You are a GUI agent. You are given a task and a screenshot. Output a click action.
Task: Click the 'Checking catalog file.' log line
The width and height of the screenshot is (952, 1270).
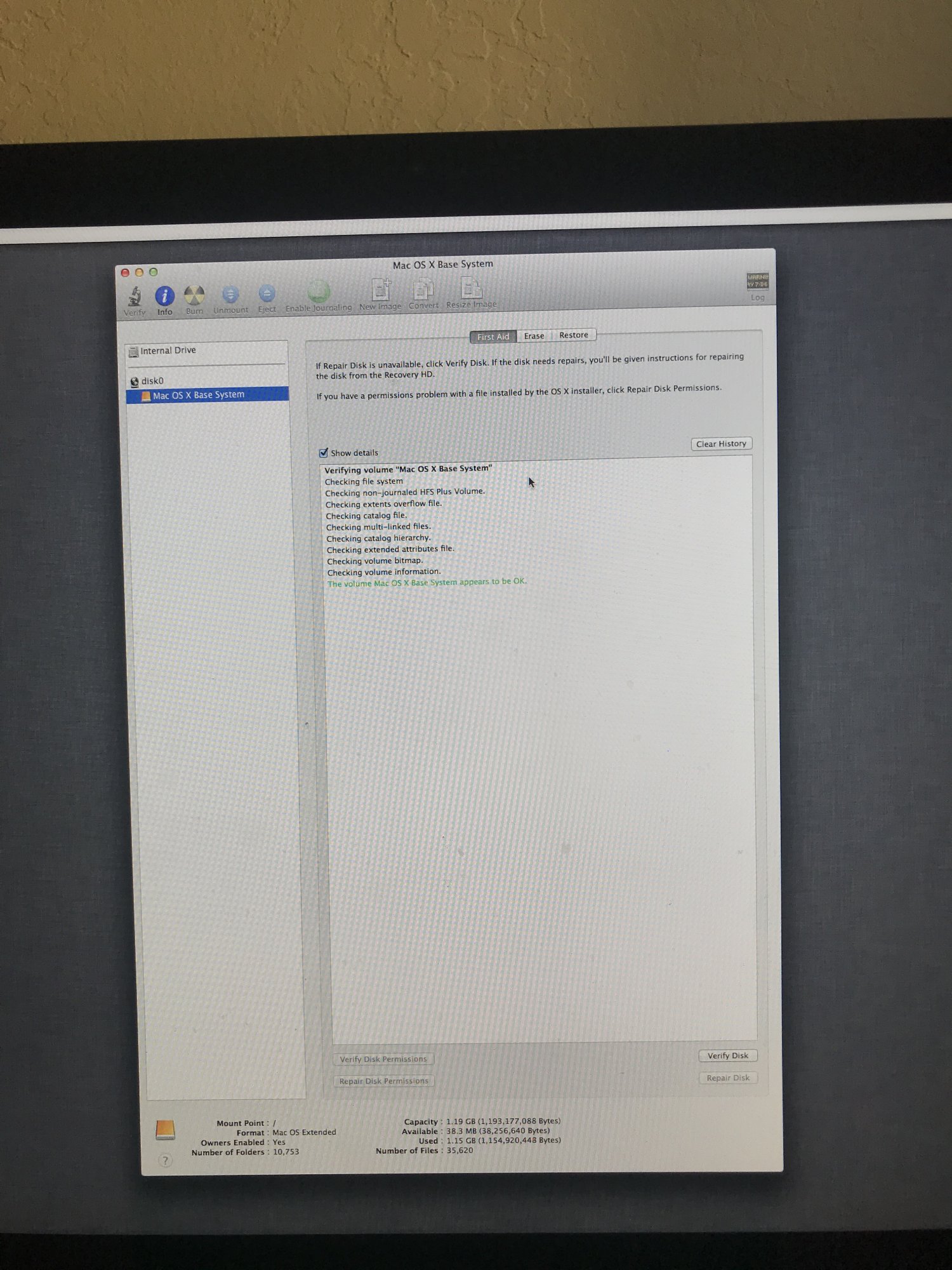(x=366, y=516)
